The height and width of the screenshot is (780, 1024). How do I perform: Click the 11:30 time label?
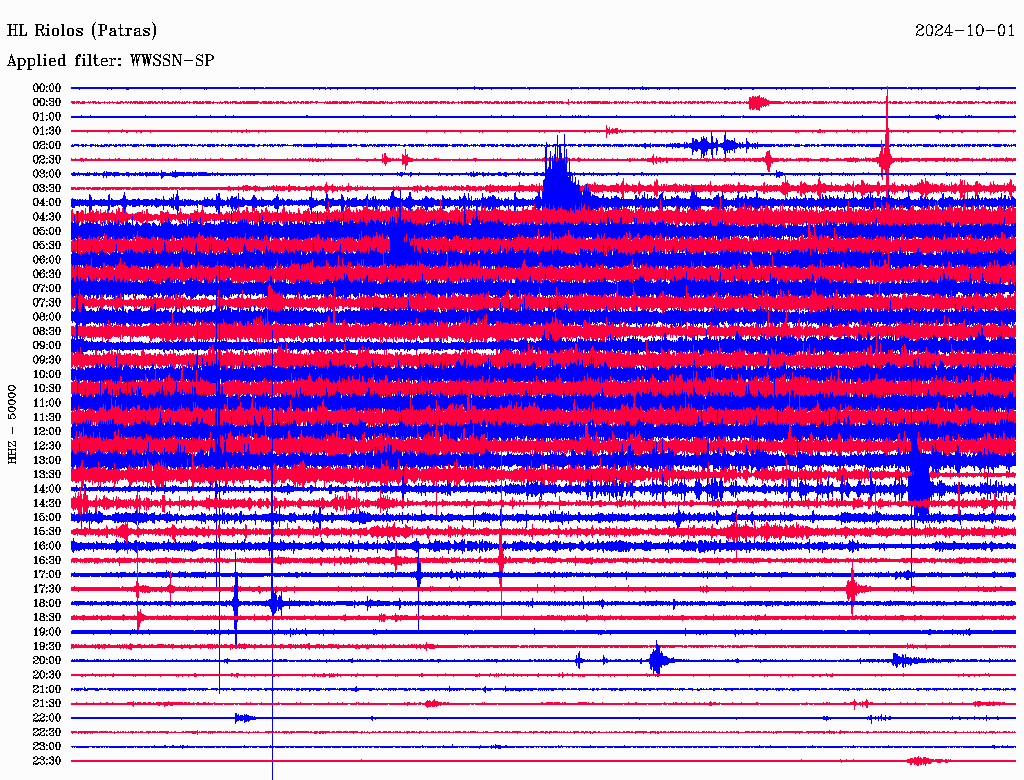(x=47, y=417)
